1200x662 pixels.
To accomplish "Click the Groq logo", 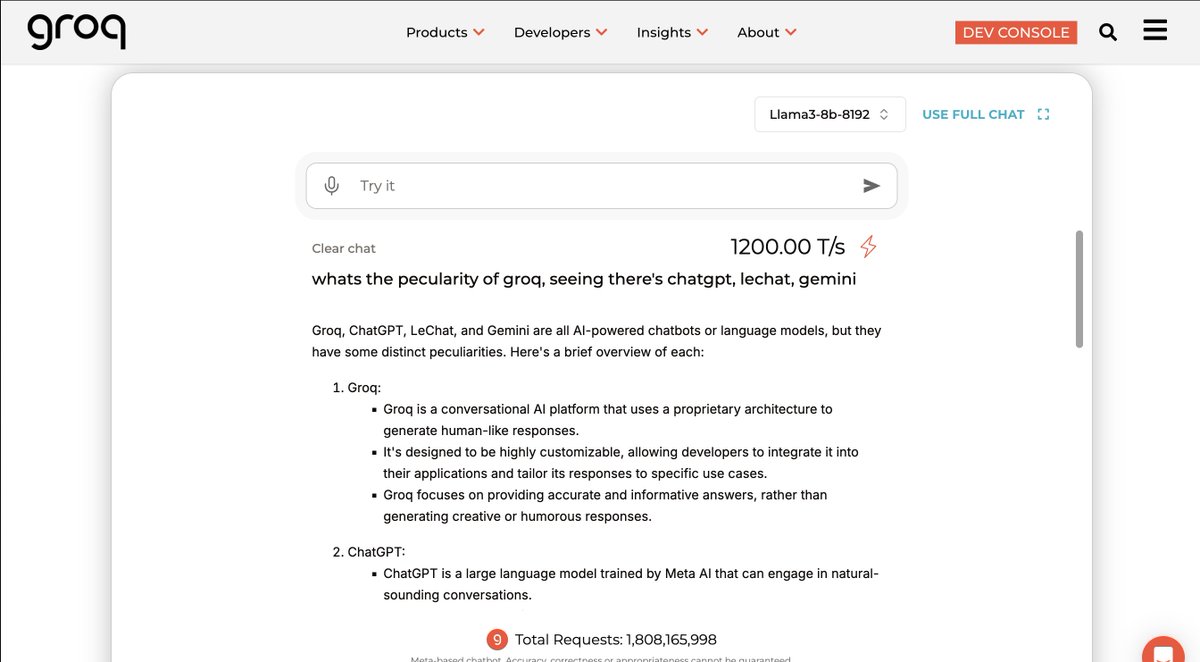I will (77, 31).
